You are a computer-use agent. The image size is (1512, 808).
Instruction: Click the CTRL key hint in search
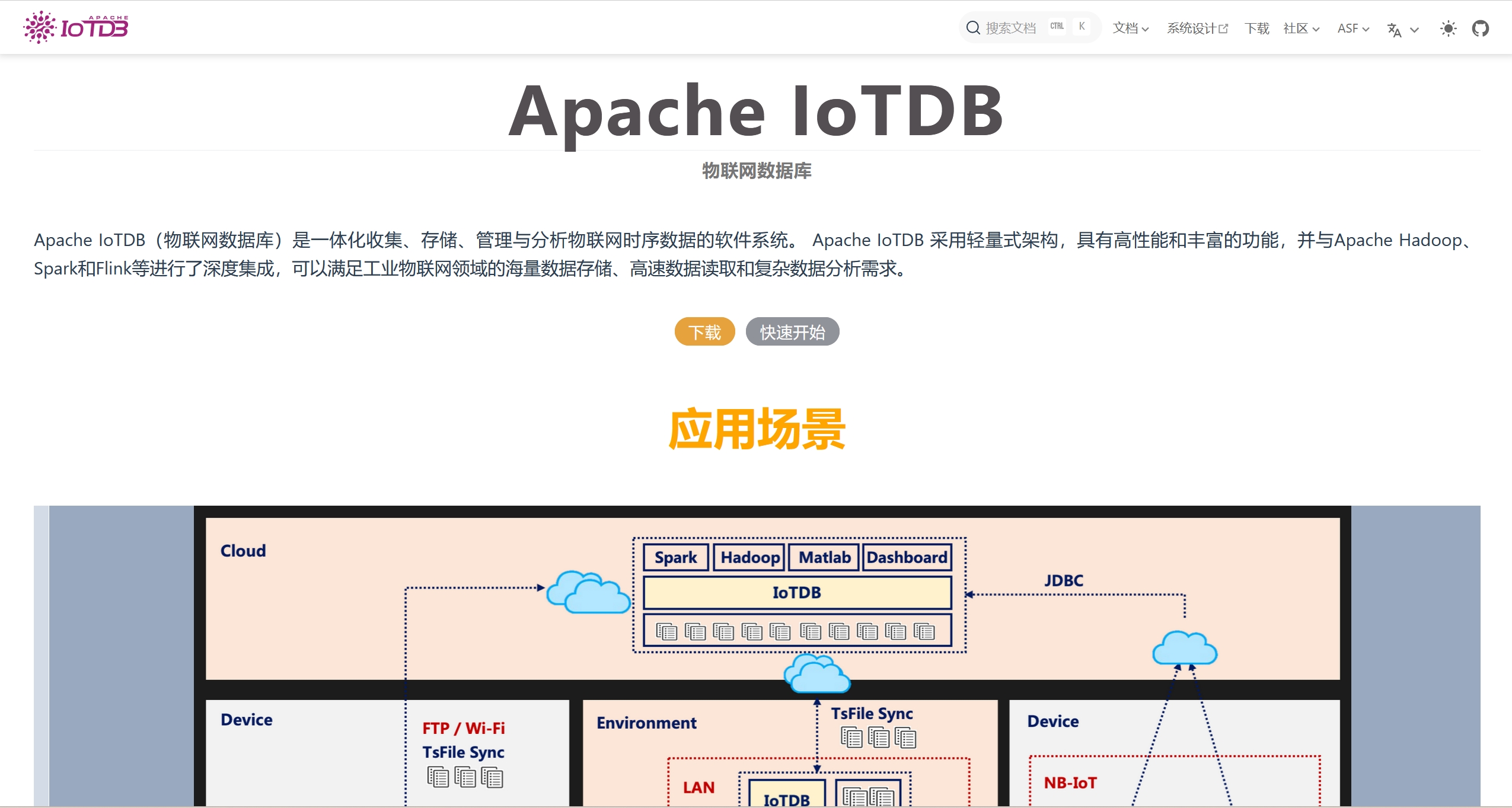click(1057, 26)
